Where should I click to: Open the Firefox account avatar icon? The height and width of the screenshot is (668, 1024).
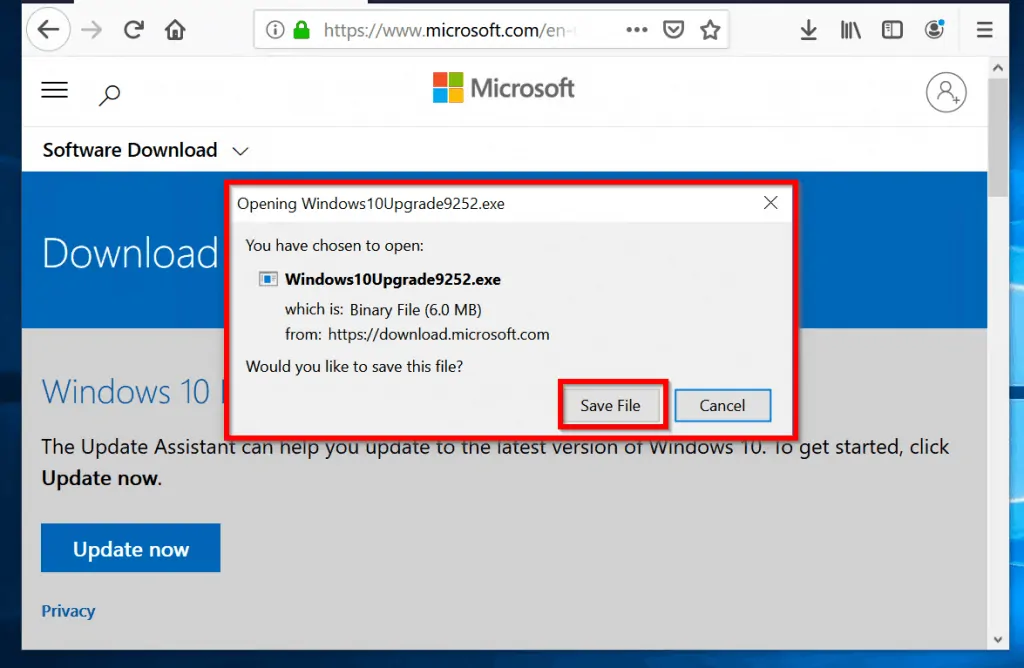(935, 29)
